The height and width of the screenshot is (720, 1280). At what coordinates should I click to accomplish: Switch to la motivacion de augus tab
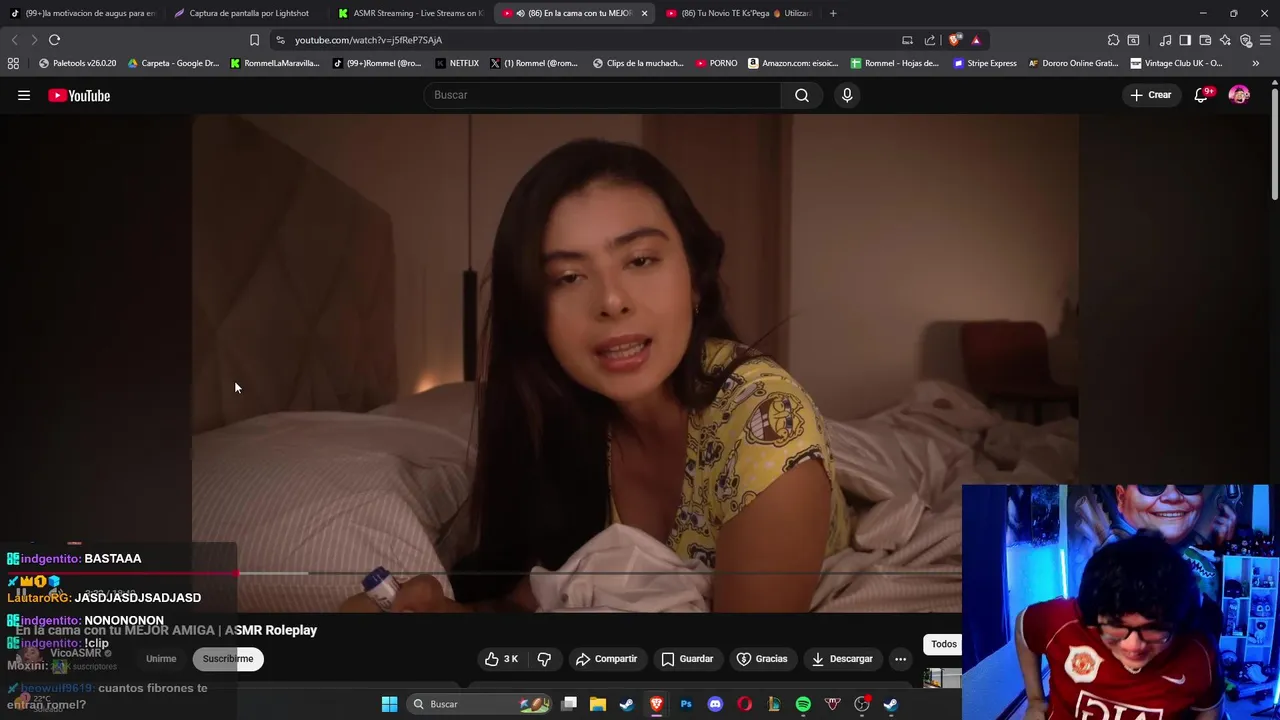tap(82, 13)
